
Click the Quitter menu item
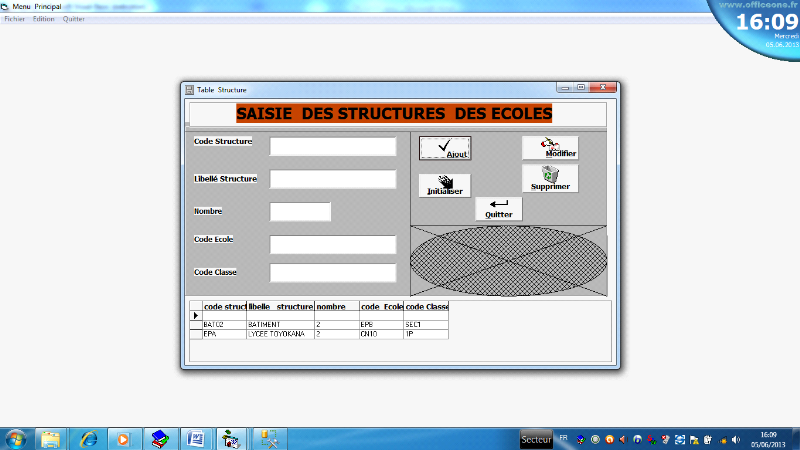tap(74, 19)
